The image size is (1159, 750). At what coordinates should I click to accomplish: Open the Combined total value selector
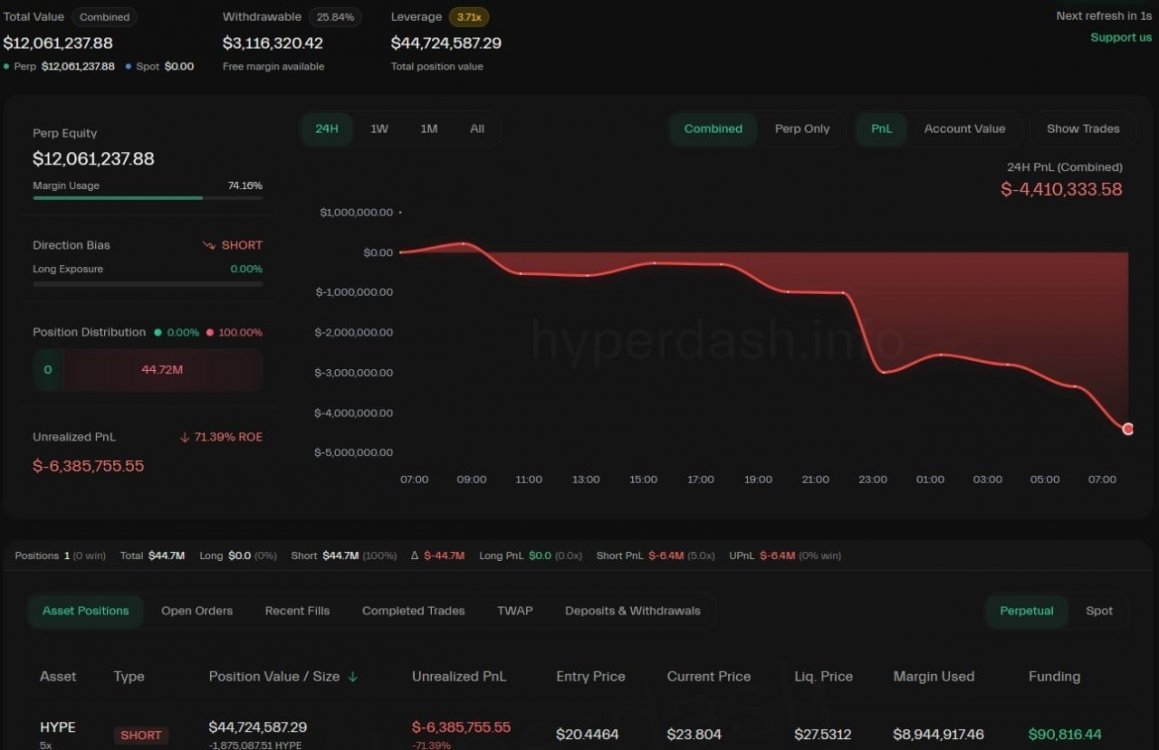coord(104,17)
